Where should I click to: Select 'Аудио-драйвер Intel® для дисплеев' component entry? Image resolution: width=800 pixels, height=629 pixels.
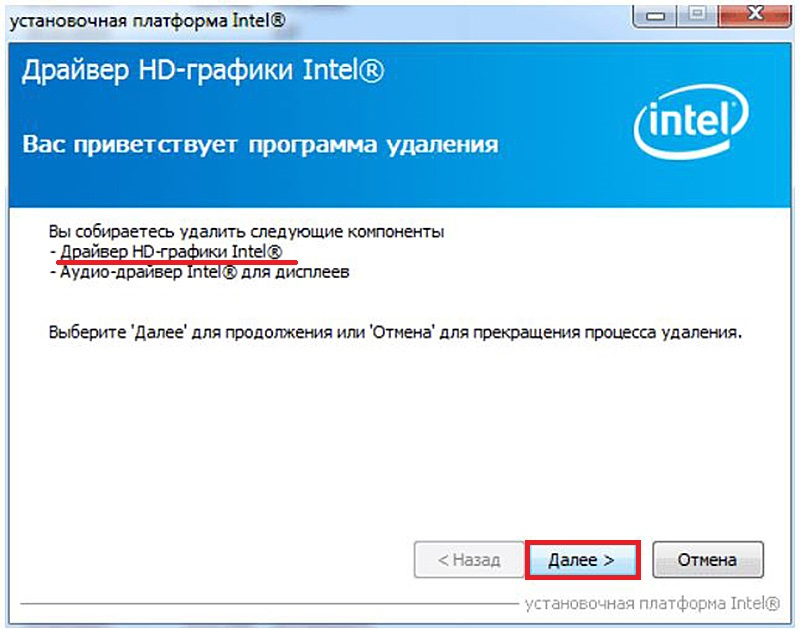205,272
